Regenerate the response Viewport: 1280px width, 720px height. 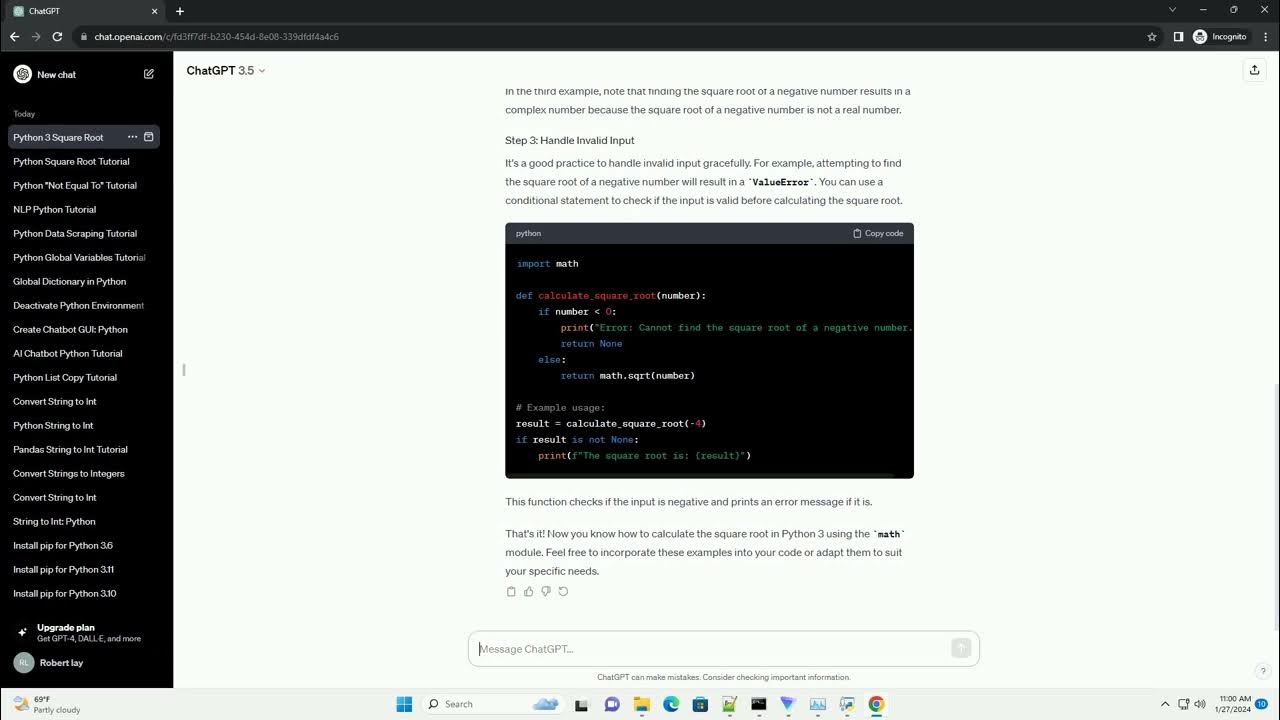click(563, 591)
